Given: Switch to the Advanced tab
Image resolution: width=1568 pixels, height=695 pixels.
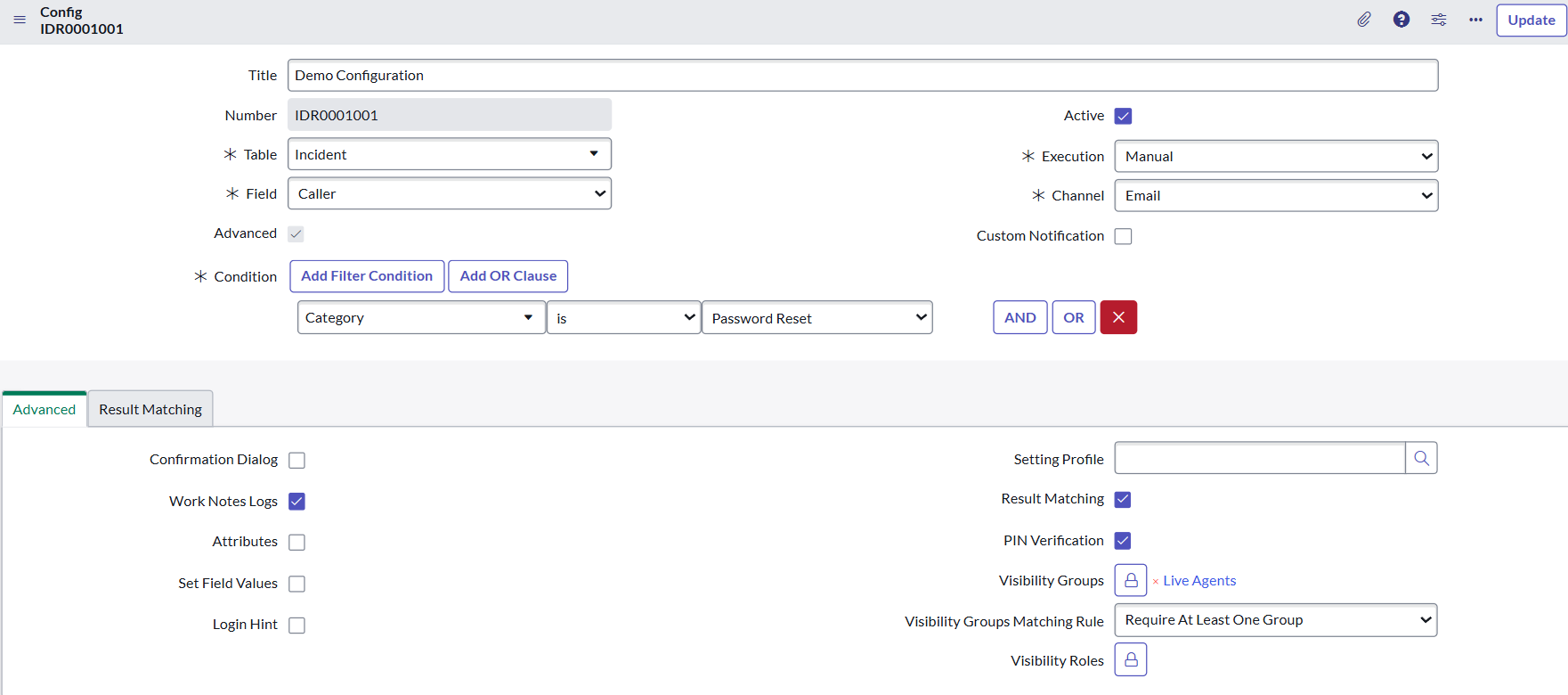Looking at the screenshot, I should click(x=45, y=409).
